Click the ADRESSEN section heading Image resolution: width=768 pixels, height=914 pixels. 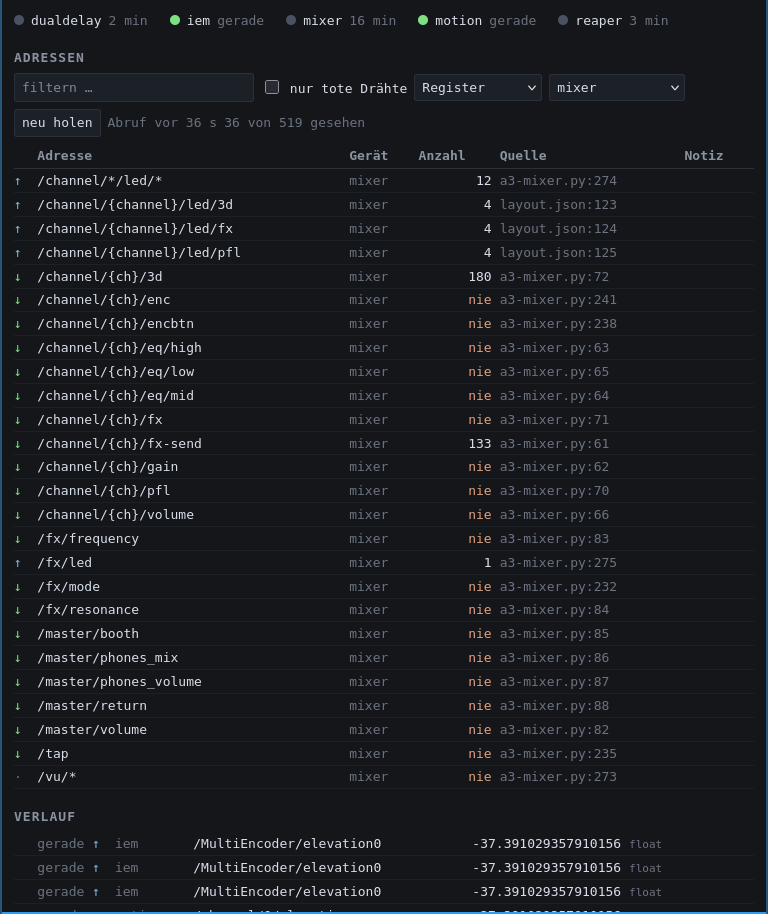pos(49,58)
